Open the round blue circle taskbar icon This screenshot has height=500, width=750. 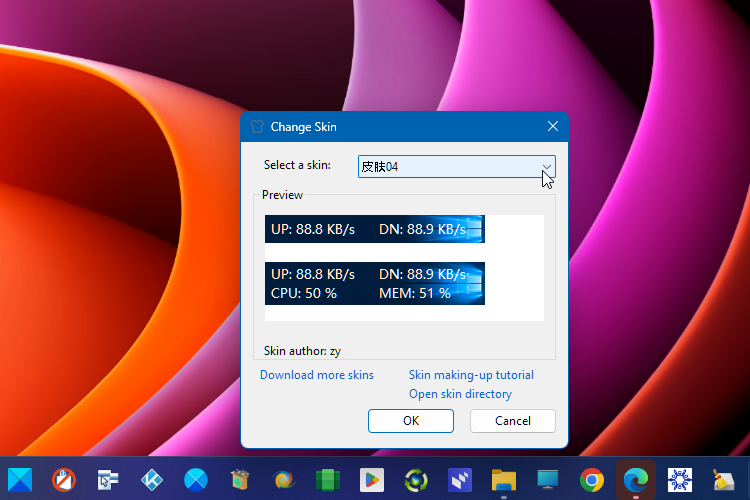[196, 479]
